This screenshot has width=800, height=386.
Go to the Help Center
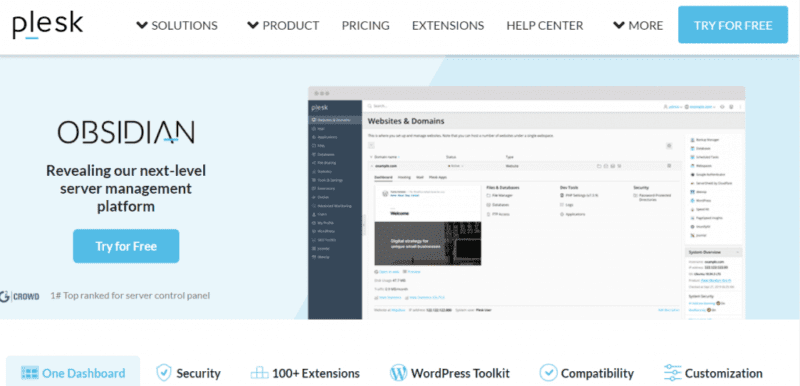point(544,25)
